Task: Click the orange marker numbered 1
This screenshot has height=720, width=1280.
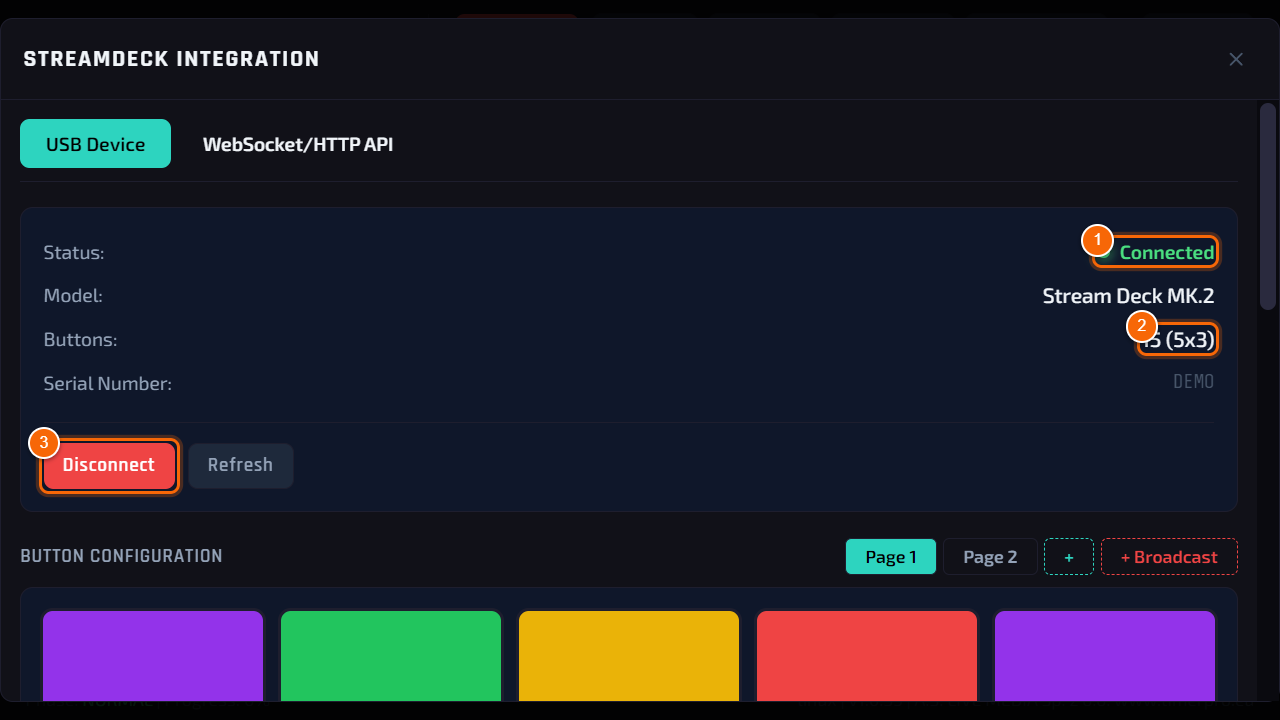Action: (1097, 240)
